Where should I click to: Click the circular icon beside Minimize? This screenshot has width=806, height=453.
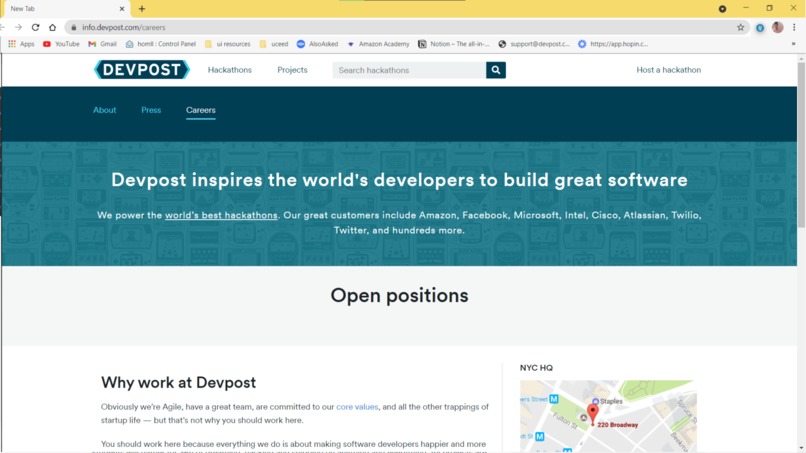(722, 9)
